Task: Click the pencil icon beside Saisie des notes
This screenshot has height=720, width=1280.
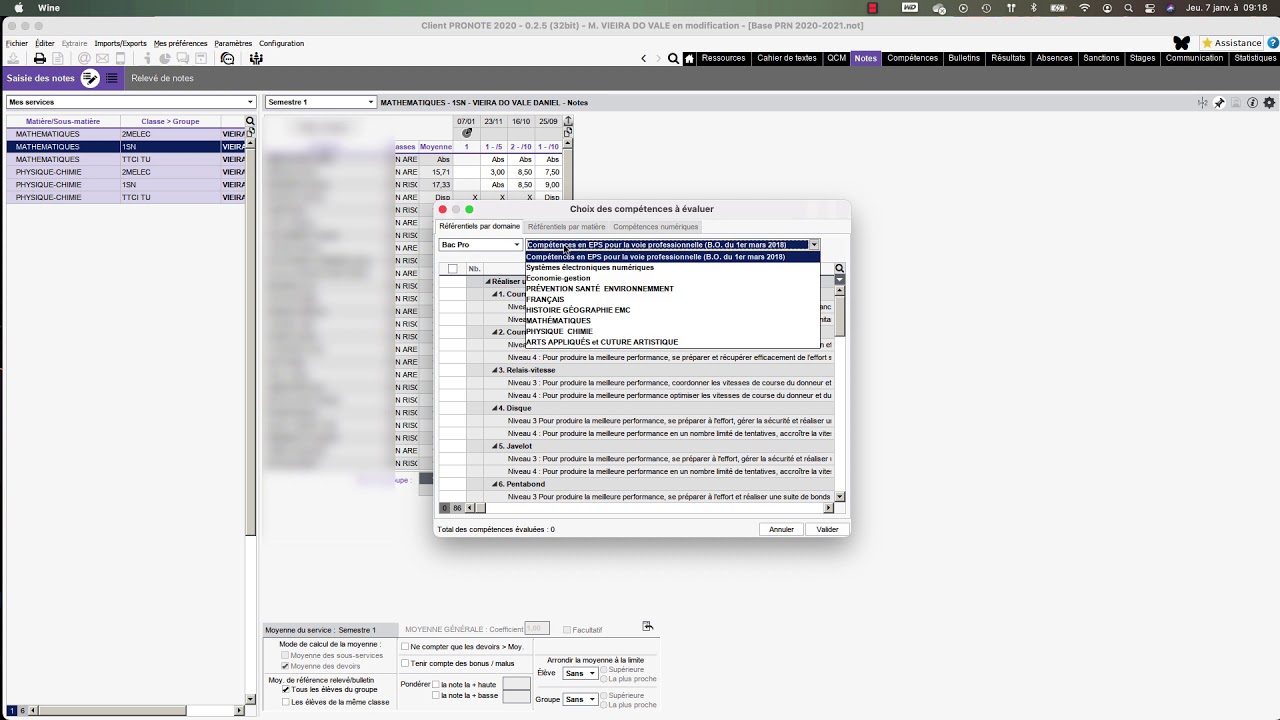Action: 90,78
